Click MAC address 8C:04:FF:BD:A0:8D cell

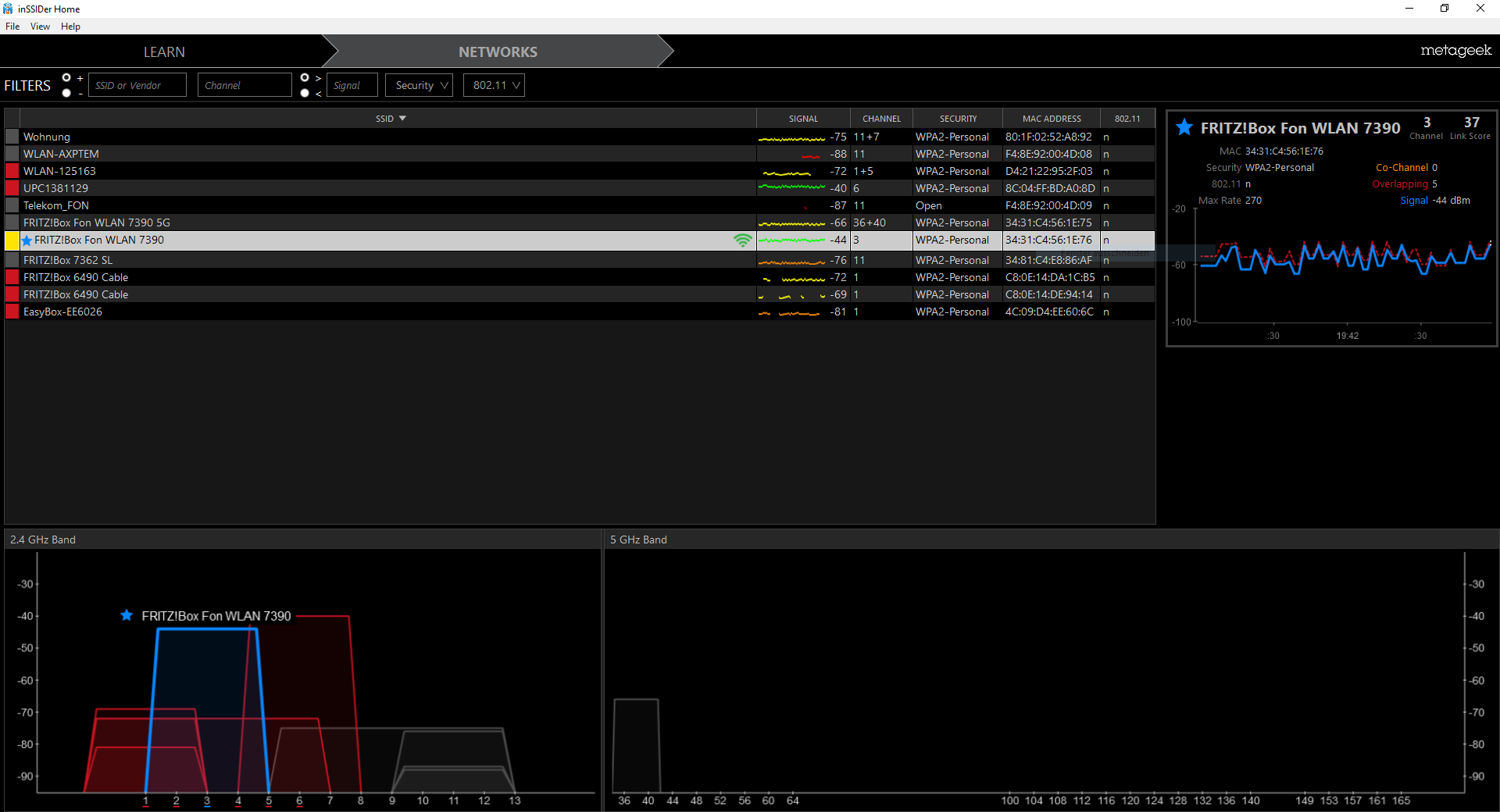click(x=1050, y=188)
